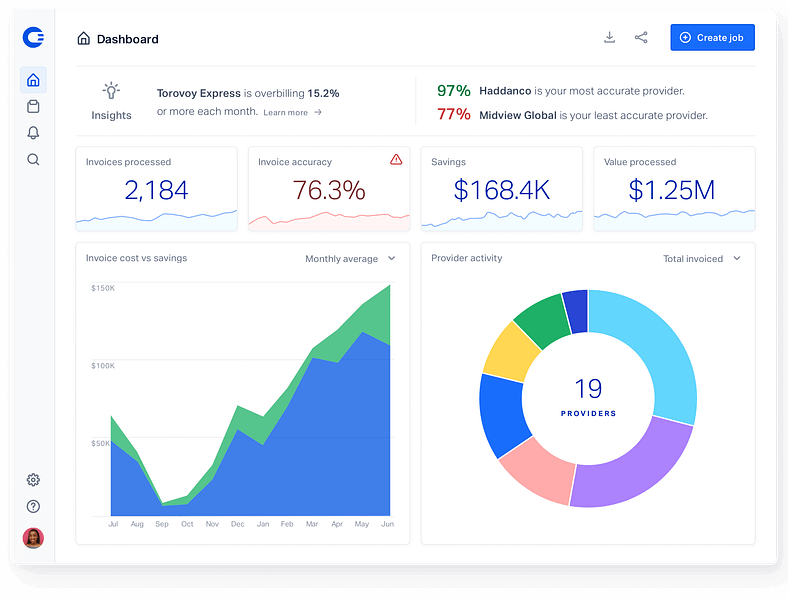
Task: Expand the Monthly average dropdown
Action: click(x=350, y=259)
